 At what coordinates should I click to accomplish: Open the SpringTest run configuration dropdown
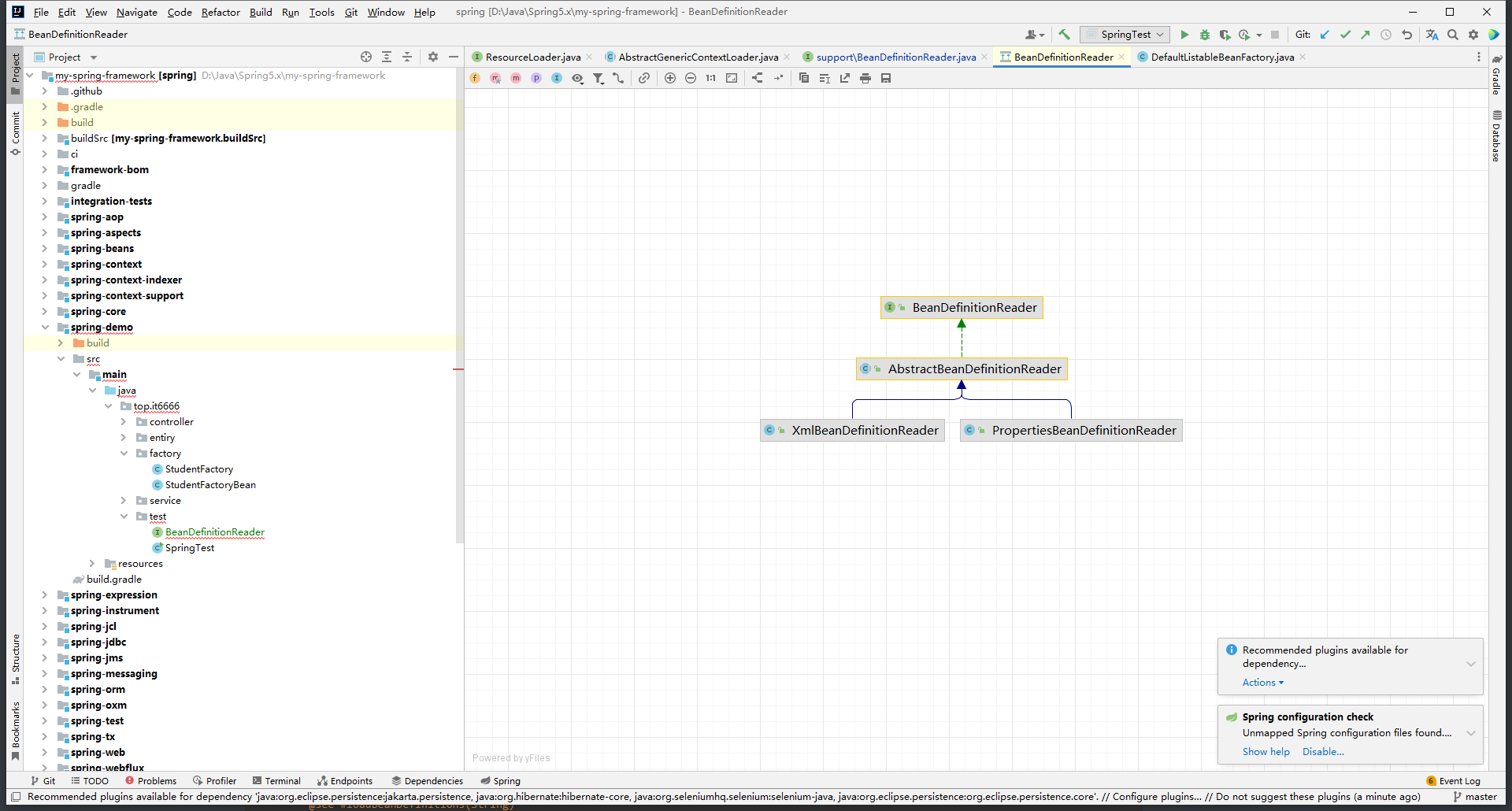[x=1124, y=35]
